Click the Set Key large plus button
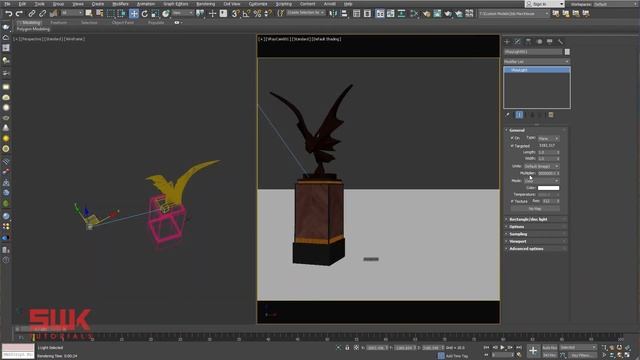Viewport: 640px width, 360px height. coord(533,351)
